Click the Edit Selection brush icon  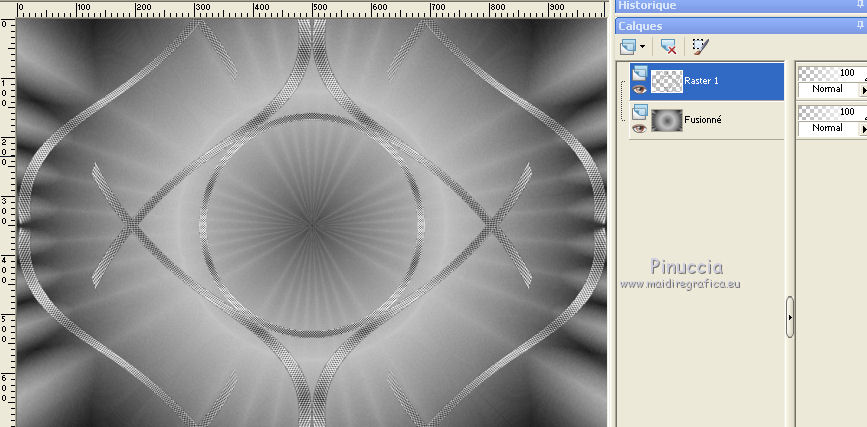[701, 46]
